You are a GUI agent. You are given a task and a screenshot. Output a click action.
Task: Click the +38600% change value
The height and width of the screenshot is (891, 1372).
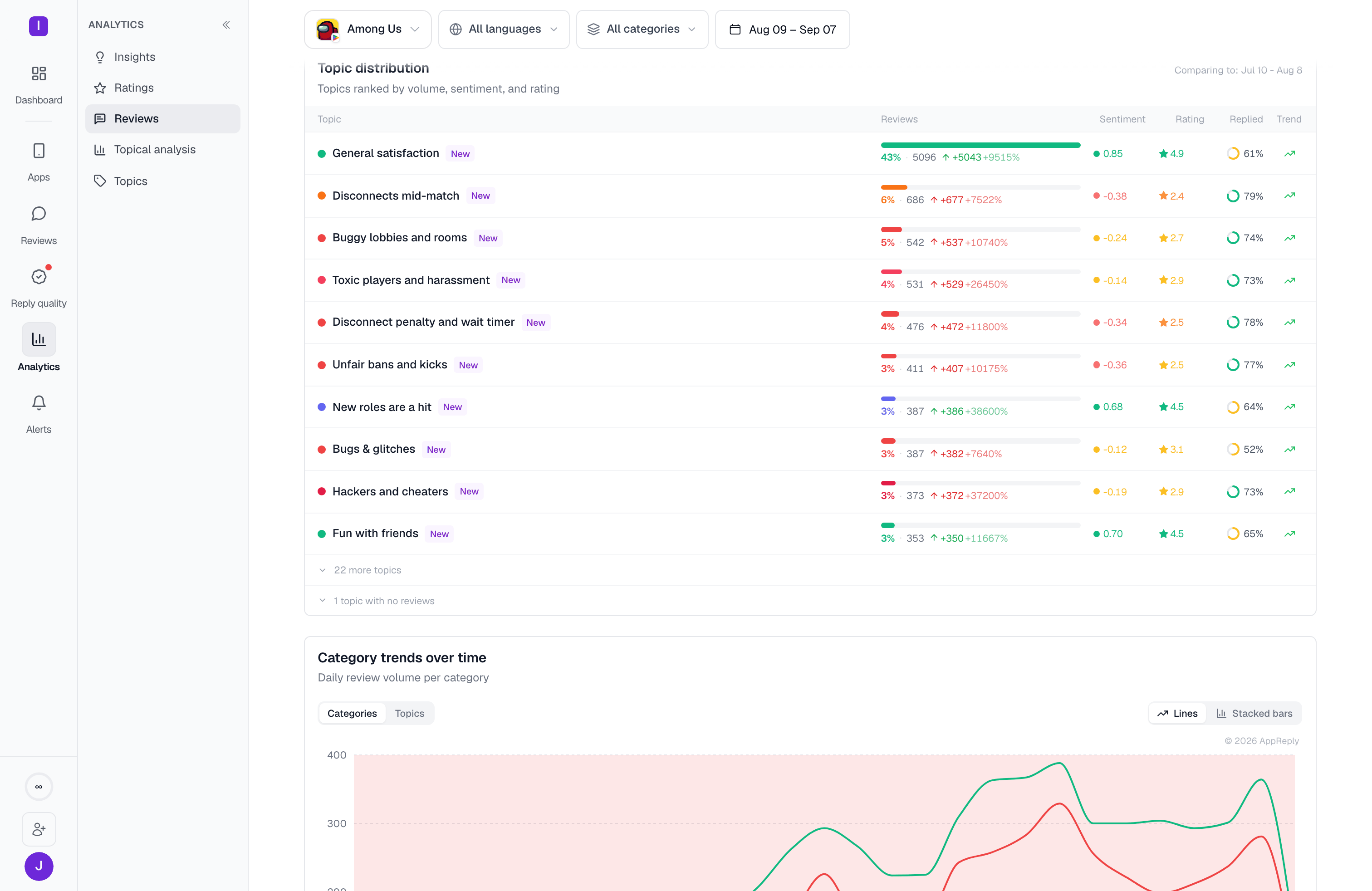click(986, 411)
